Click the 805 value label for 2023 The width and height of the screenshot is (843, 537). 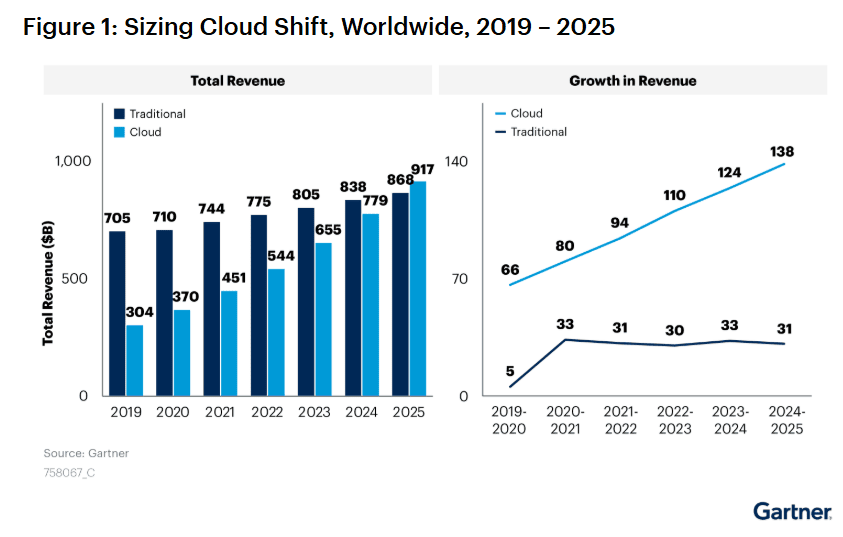point(306,195)
